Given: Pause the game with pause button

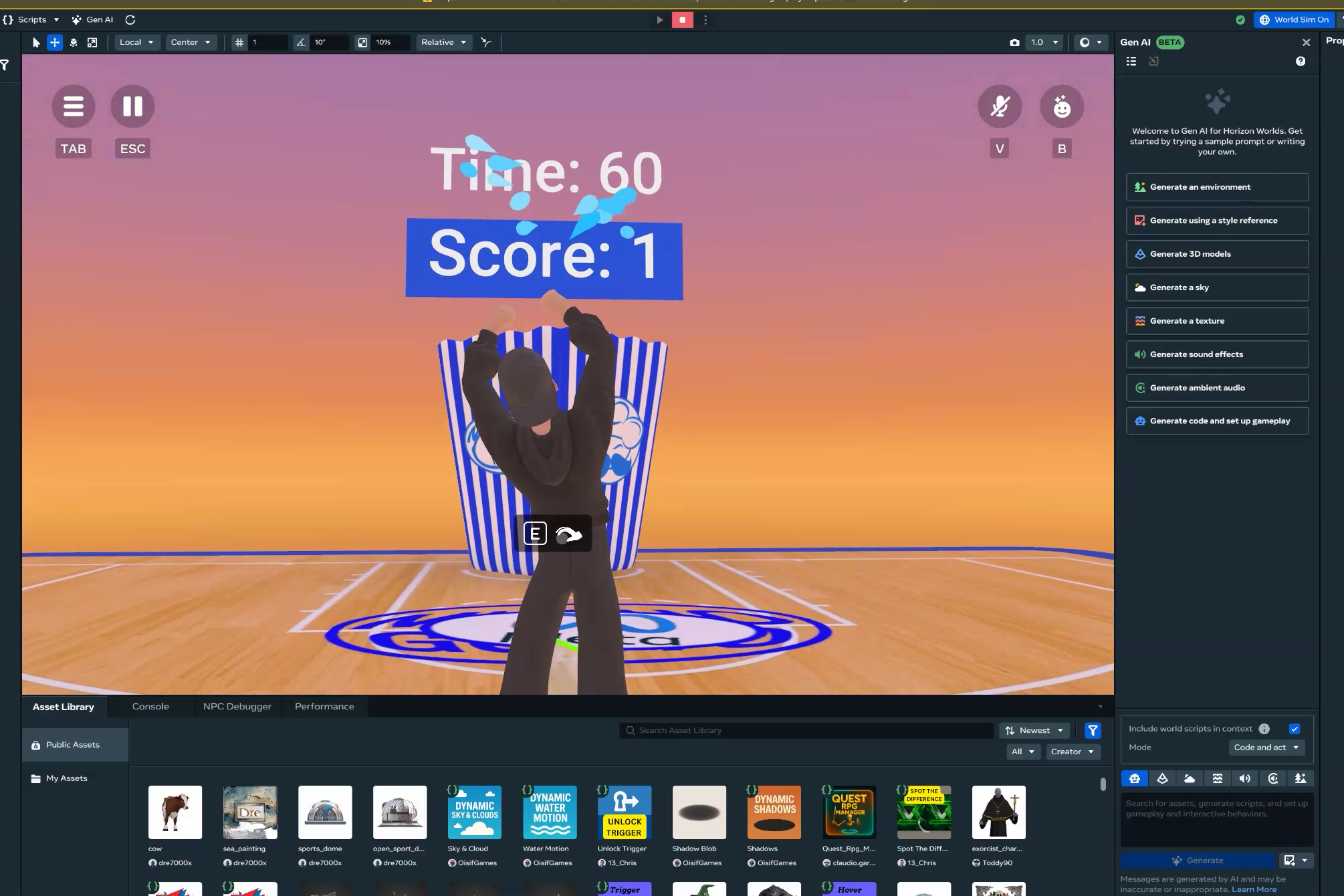Looking at the screenshot, I should (x=132, y=107).
